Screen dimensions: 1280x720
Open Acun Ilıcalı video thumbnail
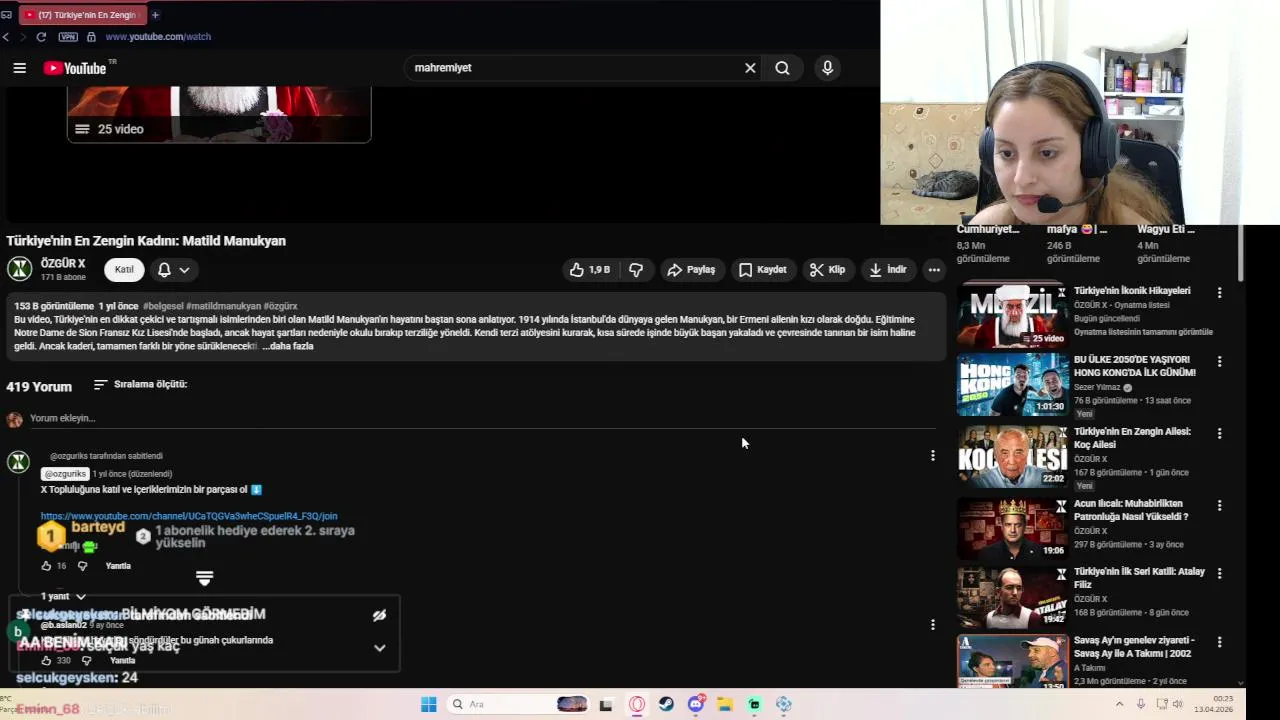coord(1012,528)
